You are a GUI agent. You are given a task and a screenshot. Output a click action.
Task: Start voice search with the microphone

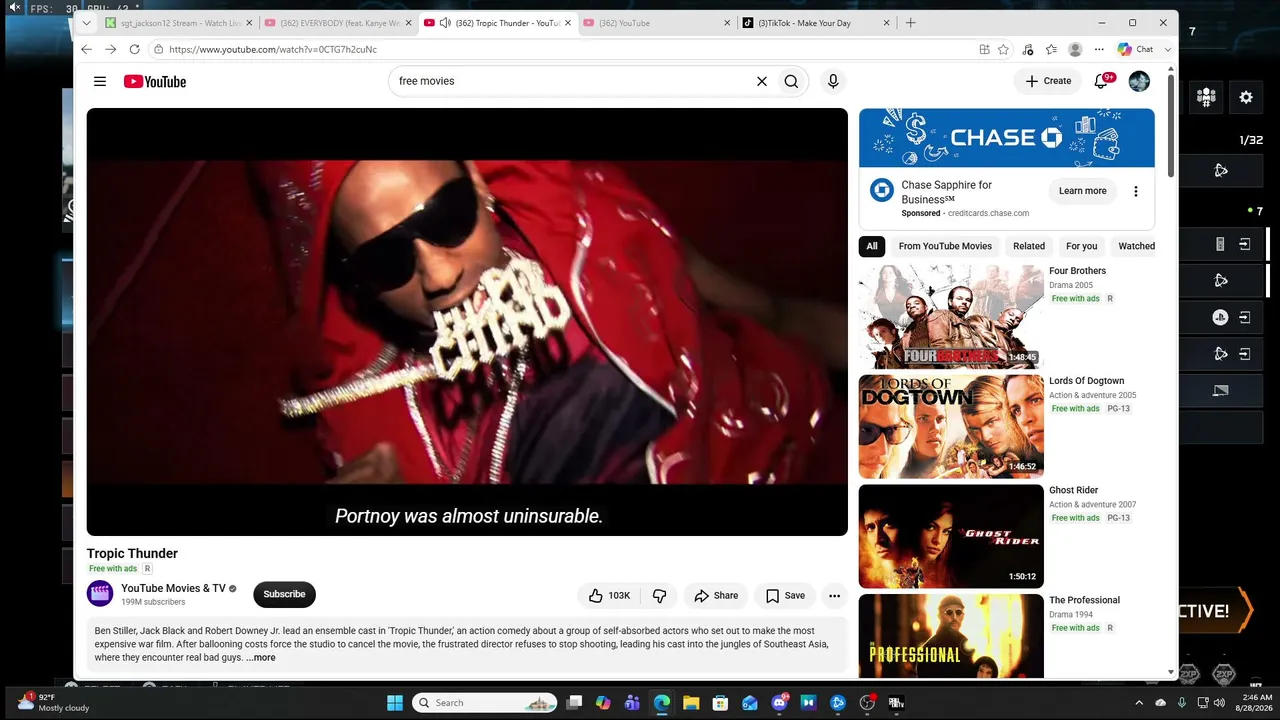(x=833, y=81)
